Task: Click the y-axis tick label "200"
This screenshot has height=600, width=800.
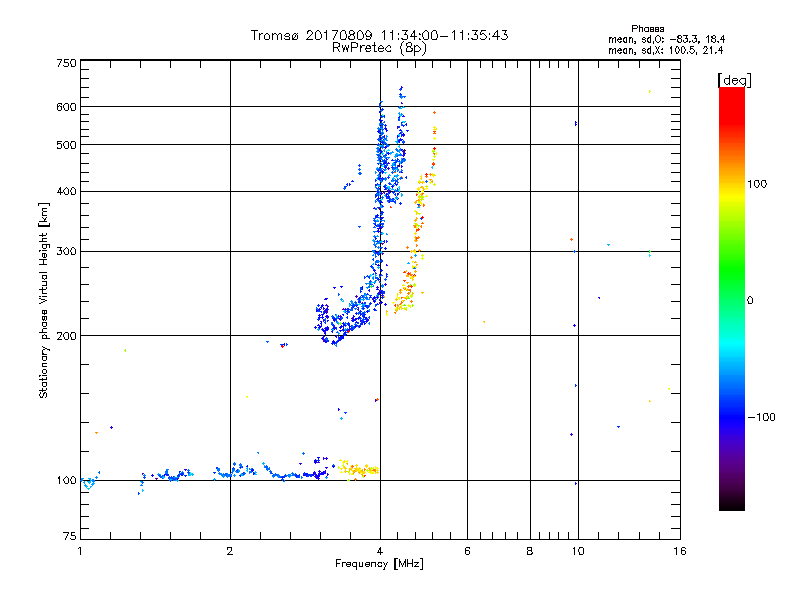Action: (x=66, y=336)
